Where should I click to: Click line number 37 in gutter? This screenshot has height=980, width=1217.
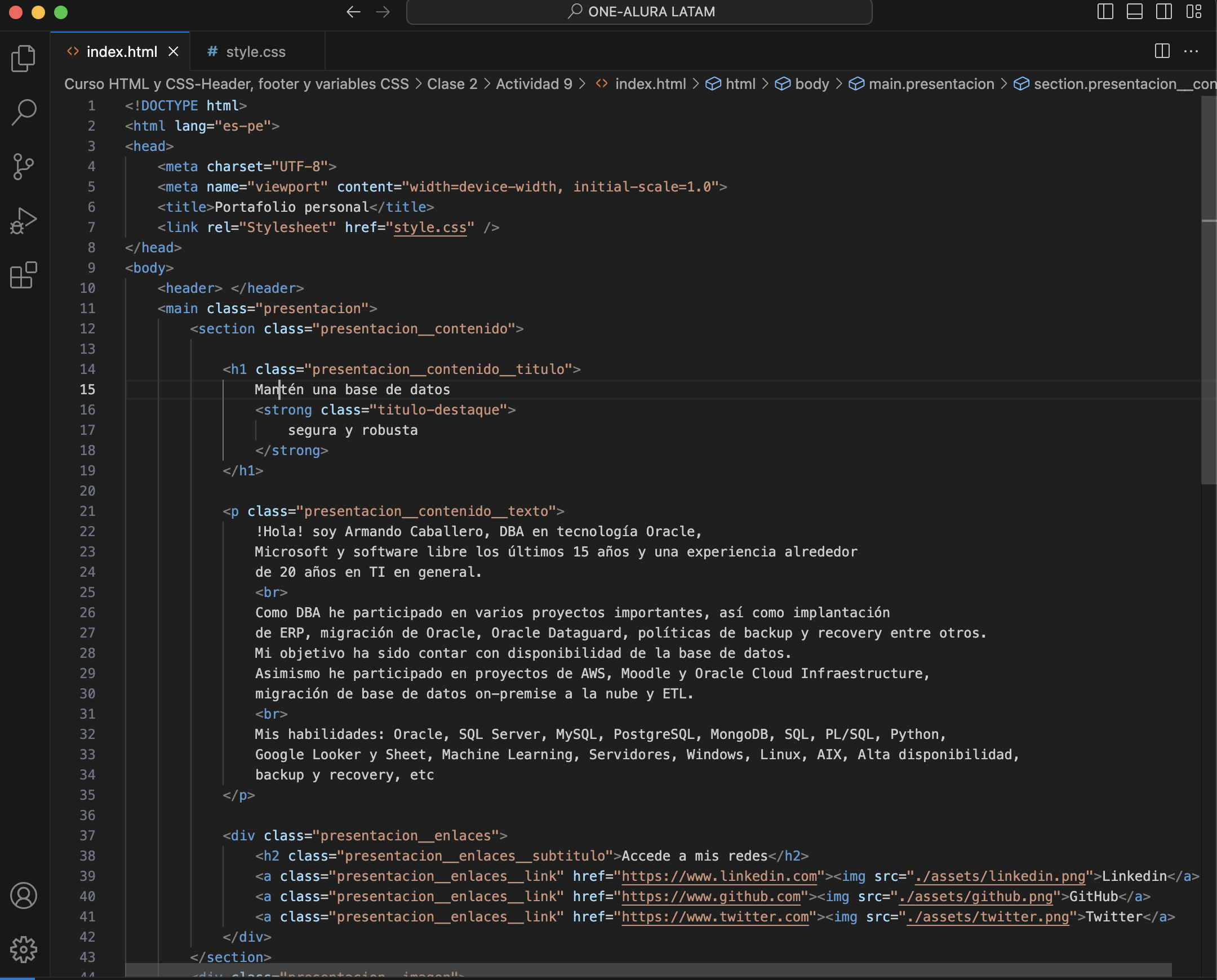[x=87, y=835]
